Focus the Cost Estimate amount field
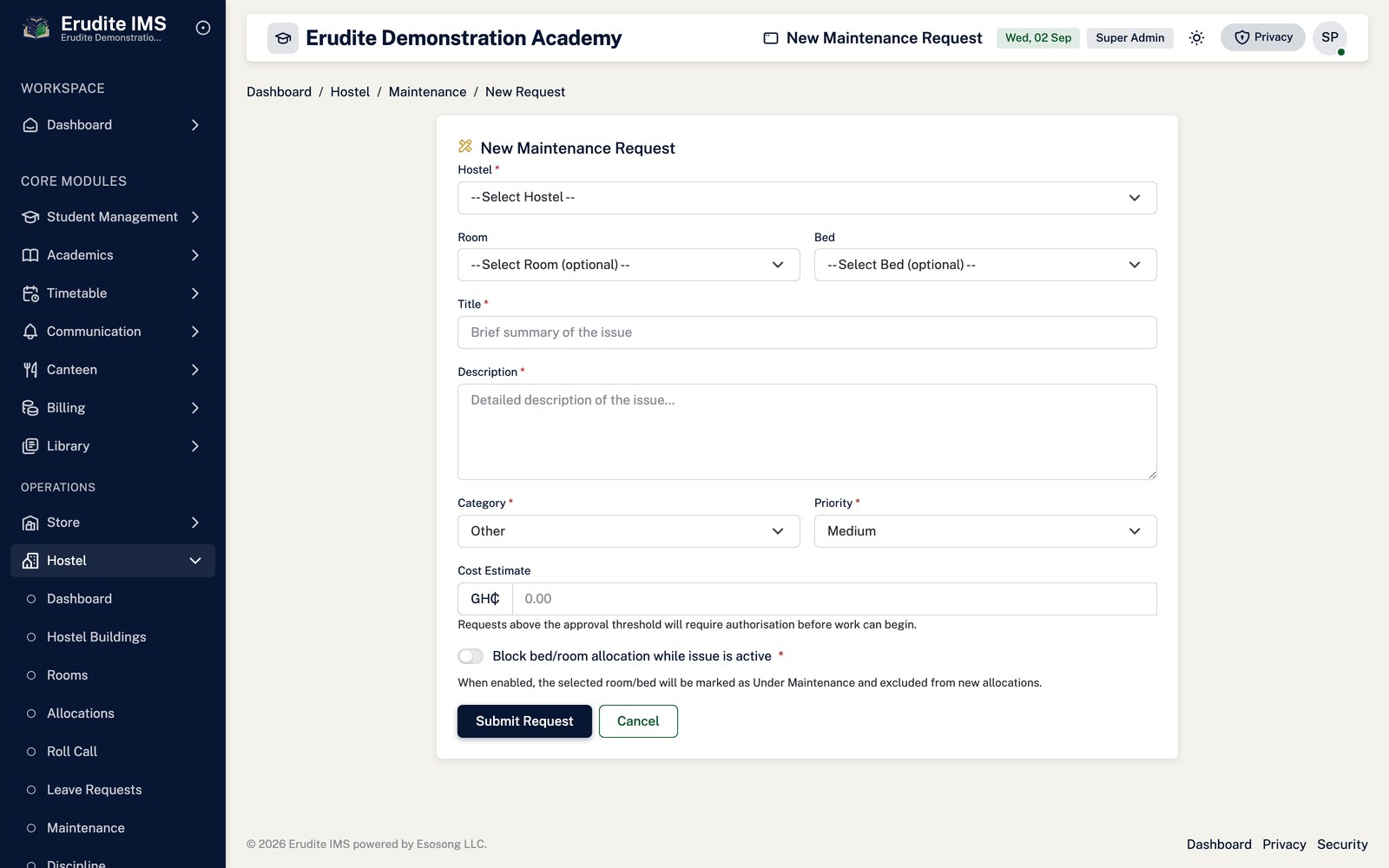 834,599
